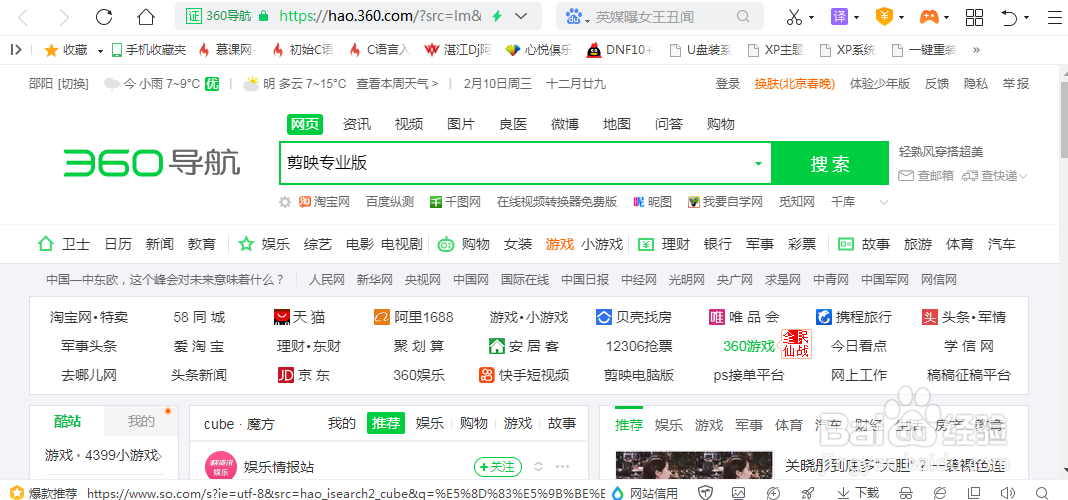Viewport: 1068px width, 500px height.
Task: Select the 图片 search tab
Action: click(x=461, y=124)
